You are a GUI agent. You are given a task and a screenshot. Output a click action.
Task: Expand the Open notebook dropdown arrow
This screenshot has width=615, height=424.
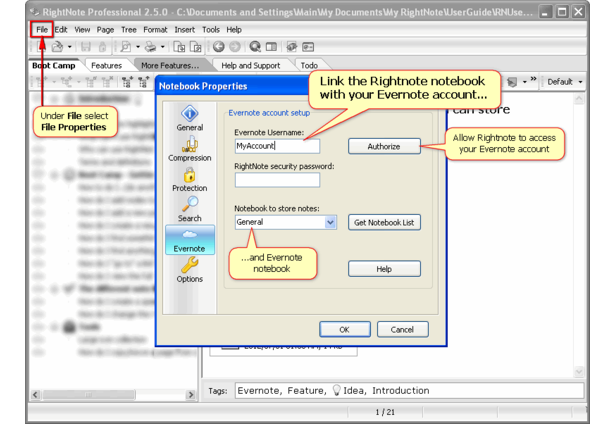pos(69,47)
